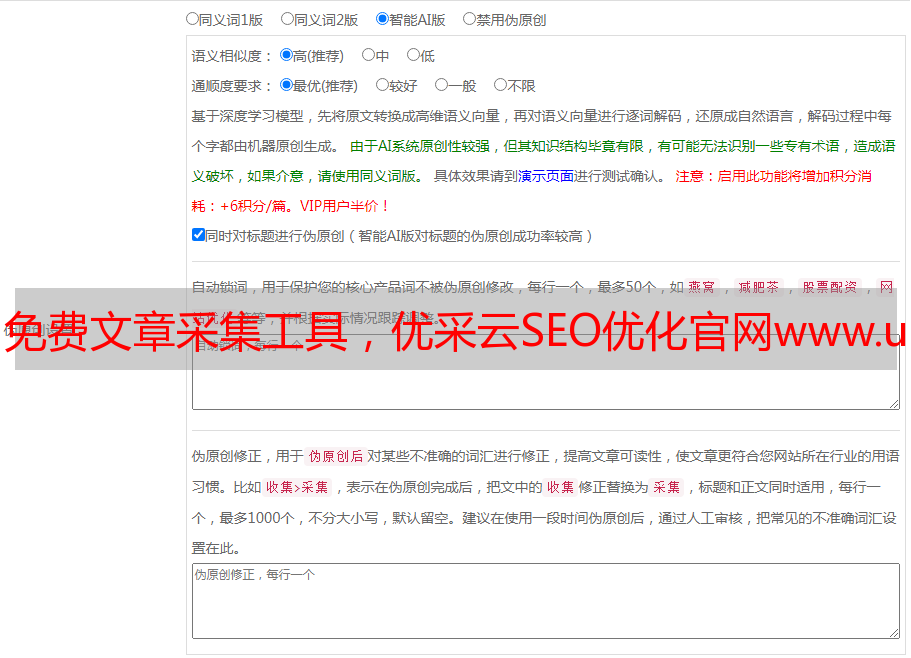This screenshot has height=658, width=911.
Task: Select 禁用伪原创 radio option
Action: (469, 19)
